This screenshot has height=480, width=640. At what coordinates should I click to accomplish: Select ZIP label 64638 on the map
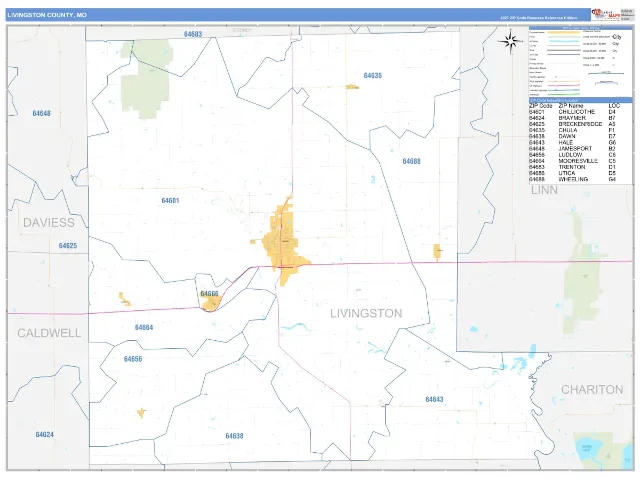click(x=234, y=436)
